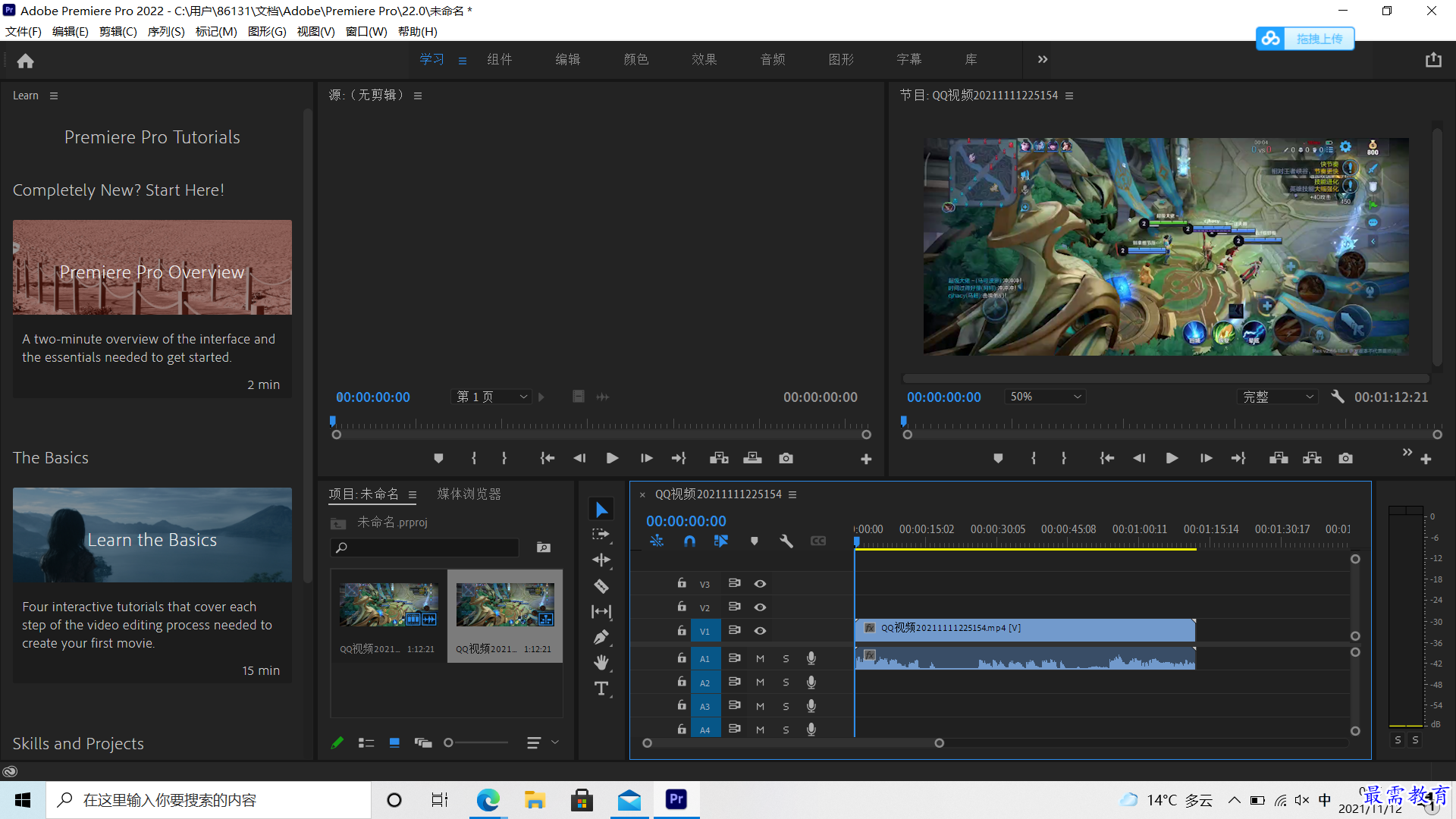Click Extract button in Program Monitor
Viewport: 1456px width, 819px height.
point(1312,458)
